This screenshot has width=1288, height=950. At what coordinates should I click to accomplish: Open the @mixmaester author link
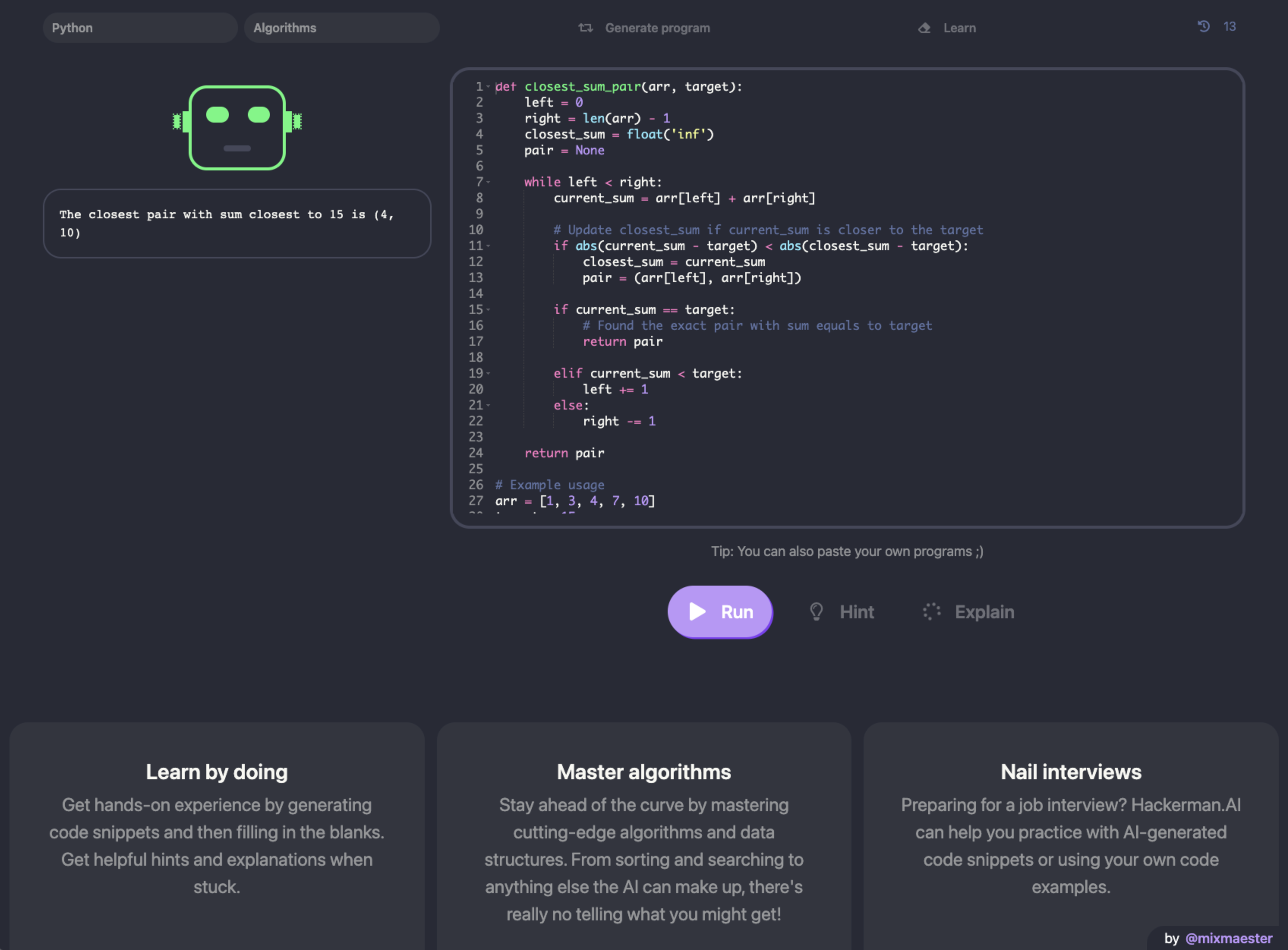pyautogui.click(x=1229, y=938)
